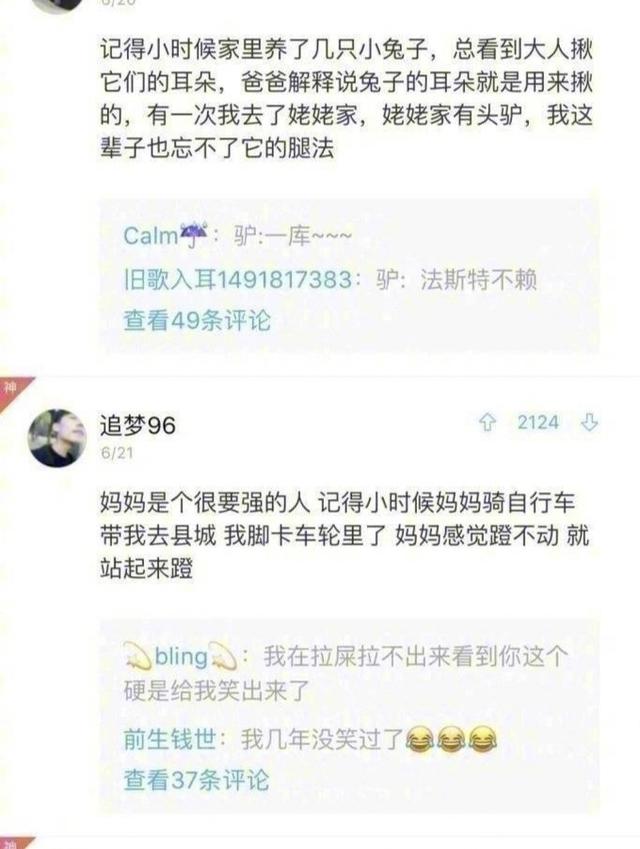Select the bicycle story by 追梦96
The image size is (640, 849).
344,535
